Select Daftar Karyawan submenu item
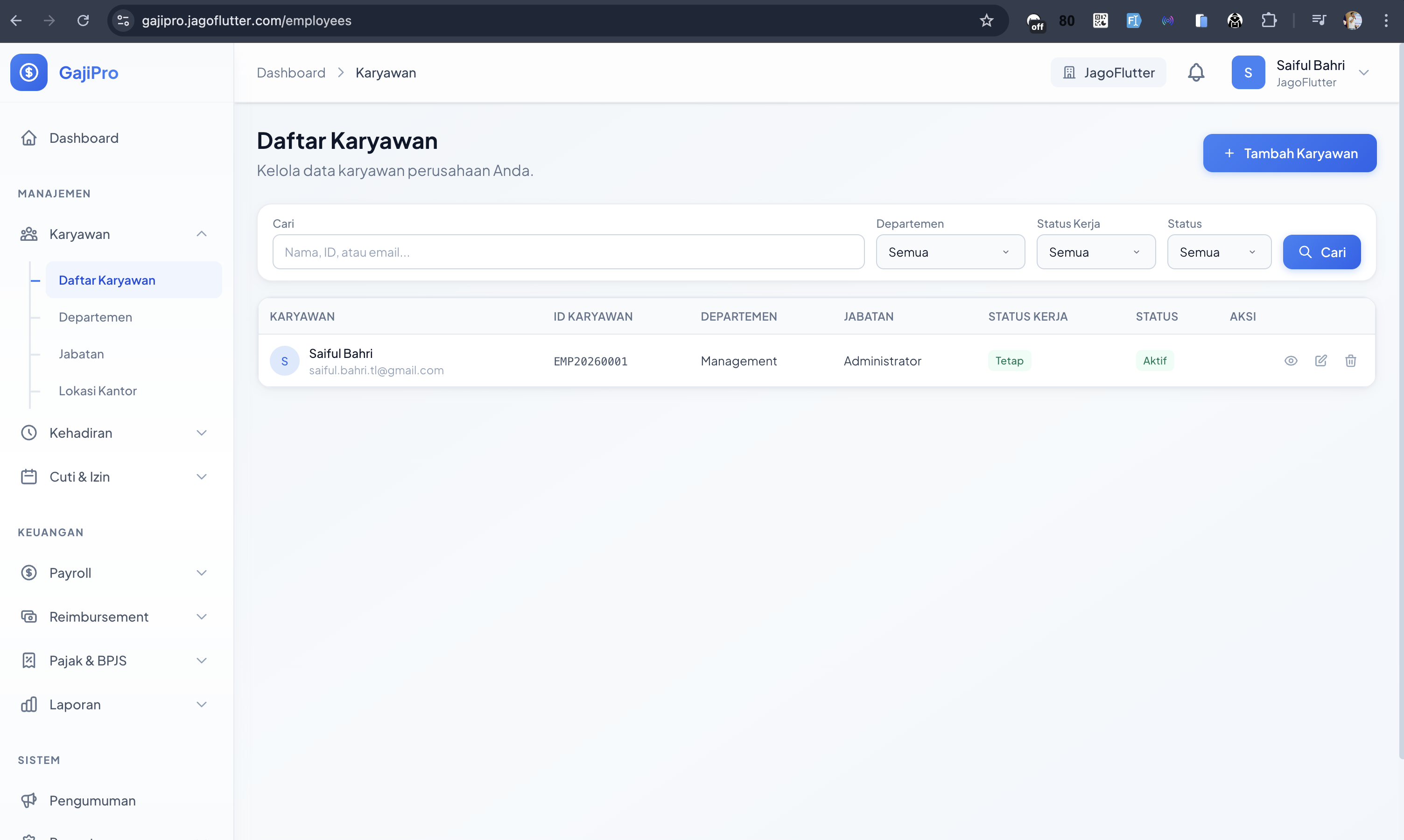Screen dimensions: 1404x840 [133, 280]
